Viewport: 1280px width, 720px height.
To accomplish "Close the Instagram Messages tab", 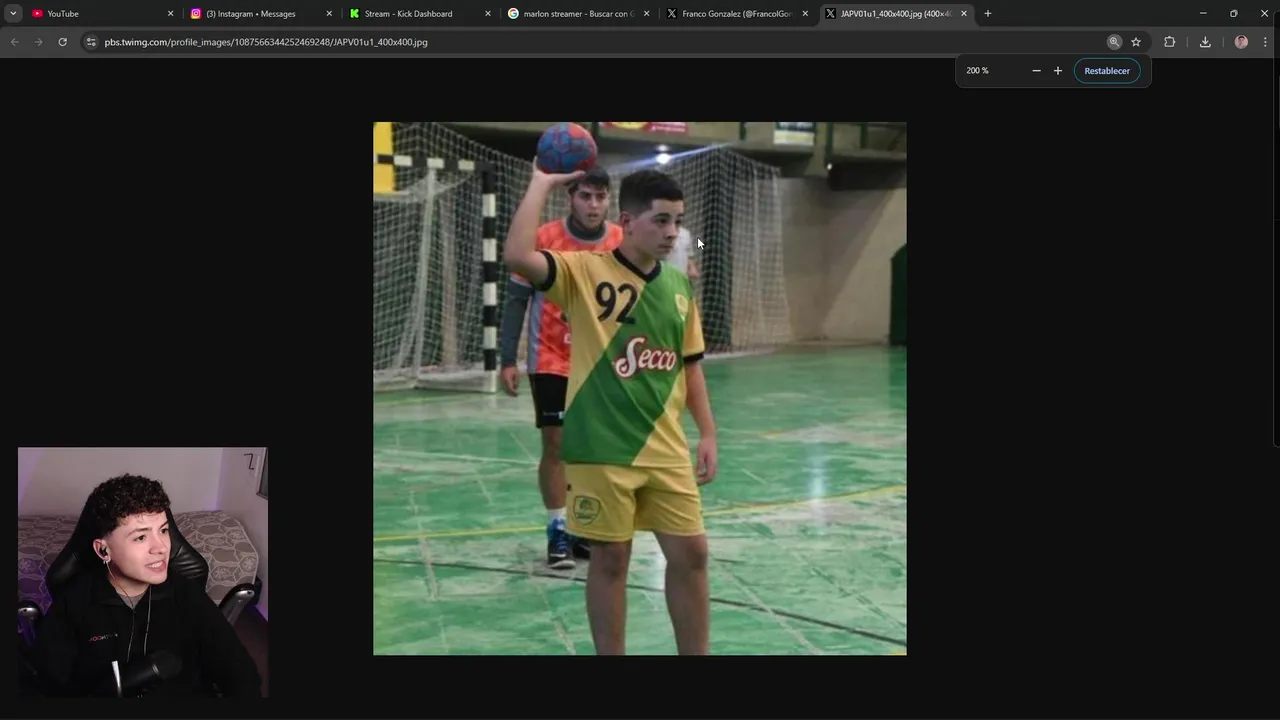I will point(329,13).
